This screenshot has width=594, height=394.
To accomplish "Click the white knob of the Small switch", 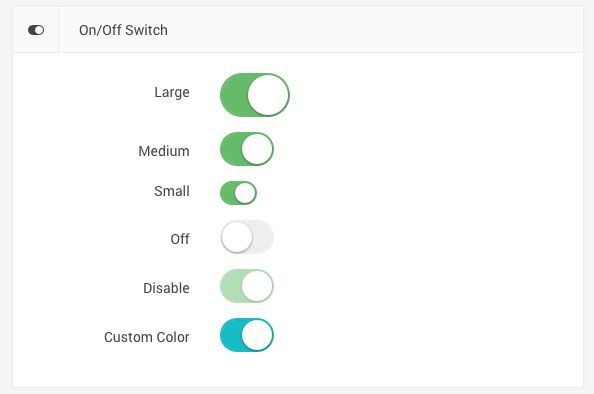I will (245, 193).
